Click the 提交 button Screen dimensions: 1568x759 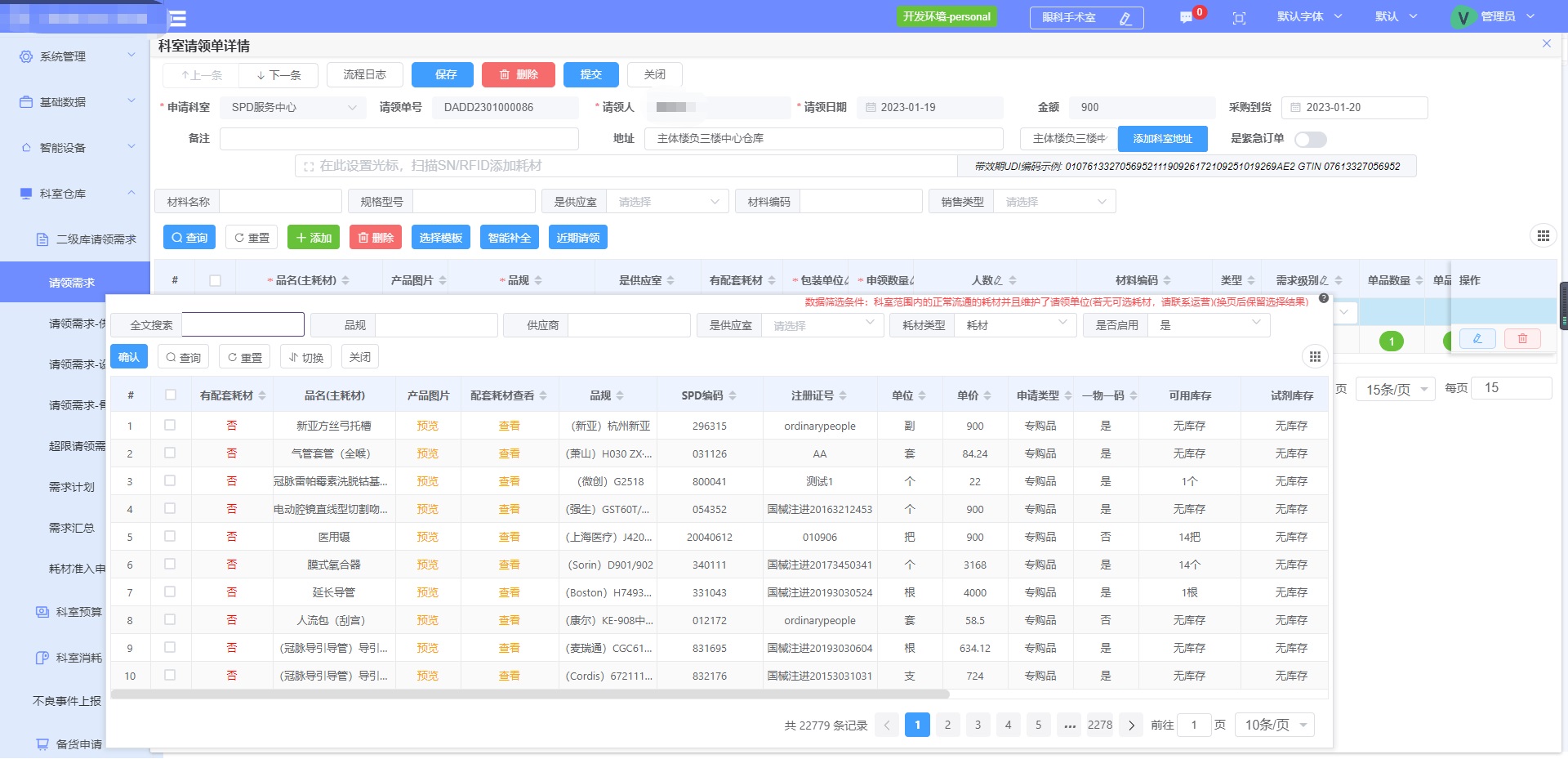coord(591,74)
